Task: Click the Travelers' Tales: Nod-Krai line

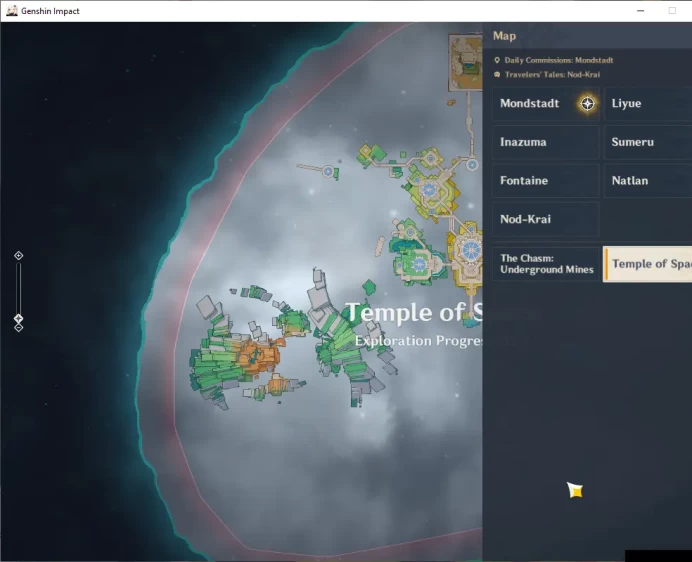Action: coord(552,75)
